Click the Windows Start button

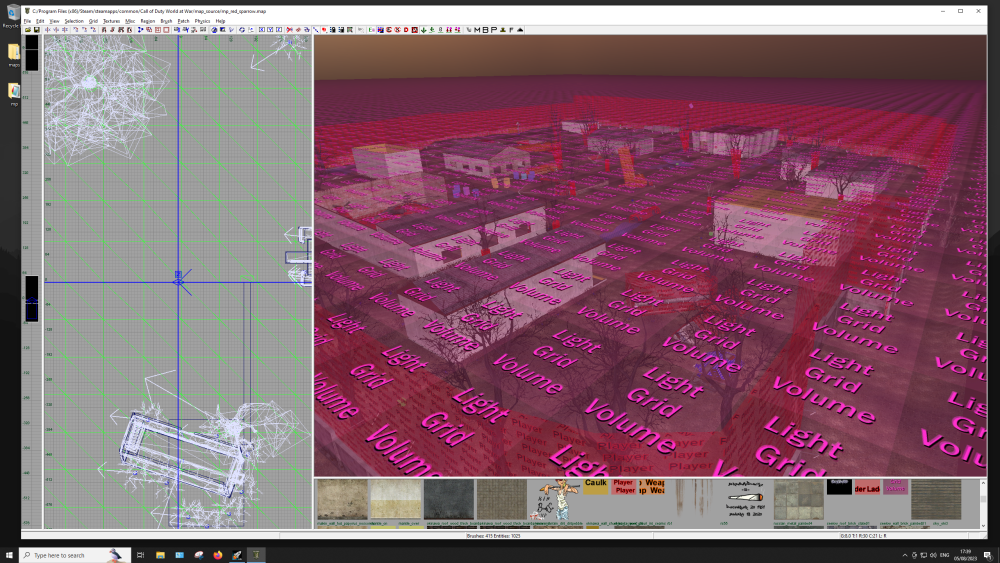tap(9, 555)
